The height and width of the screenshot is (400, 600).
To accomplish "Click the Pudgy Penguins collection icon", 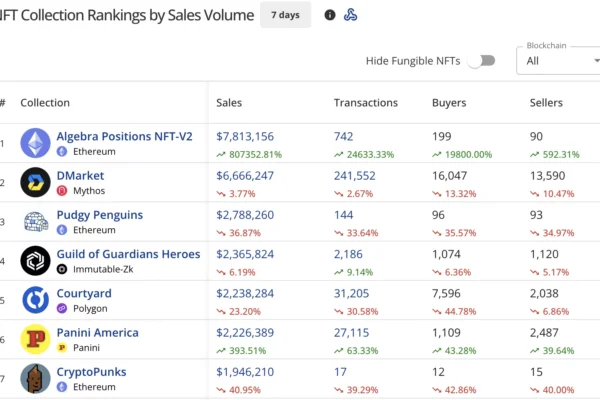I will point(36,221).
